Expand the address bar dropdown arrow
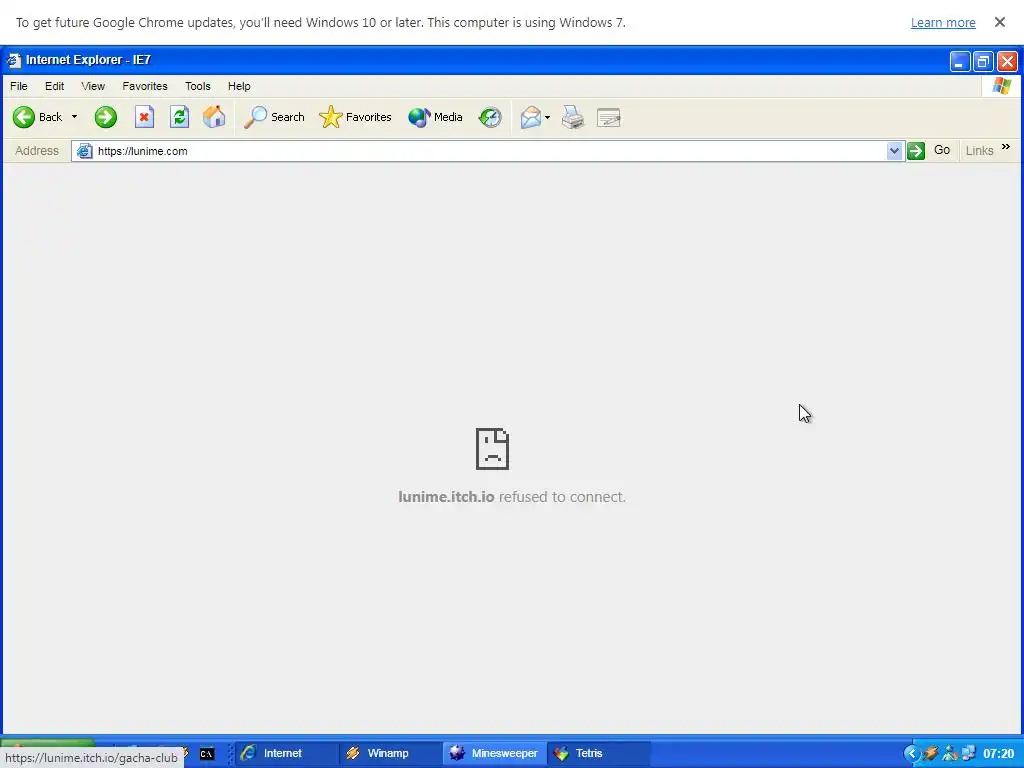This screenshot has height=768, width=1024. 894,151
